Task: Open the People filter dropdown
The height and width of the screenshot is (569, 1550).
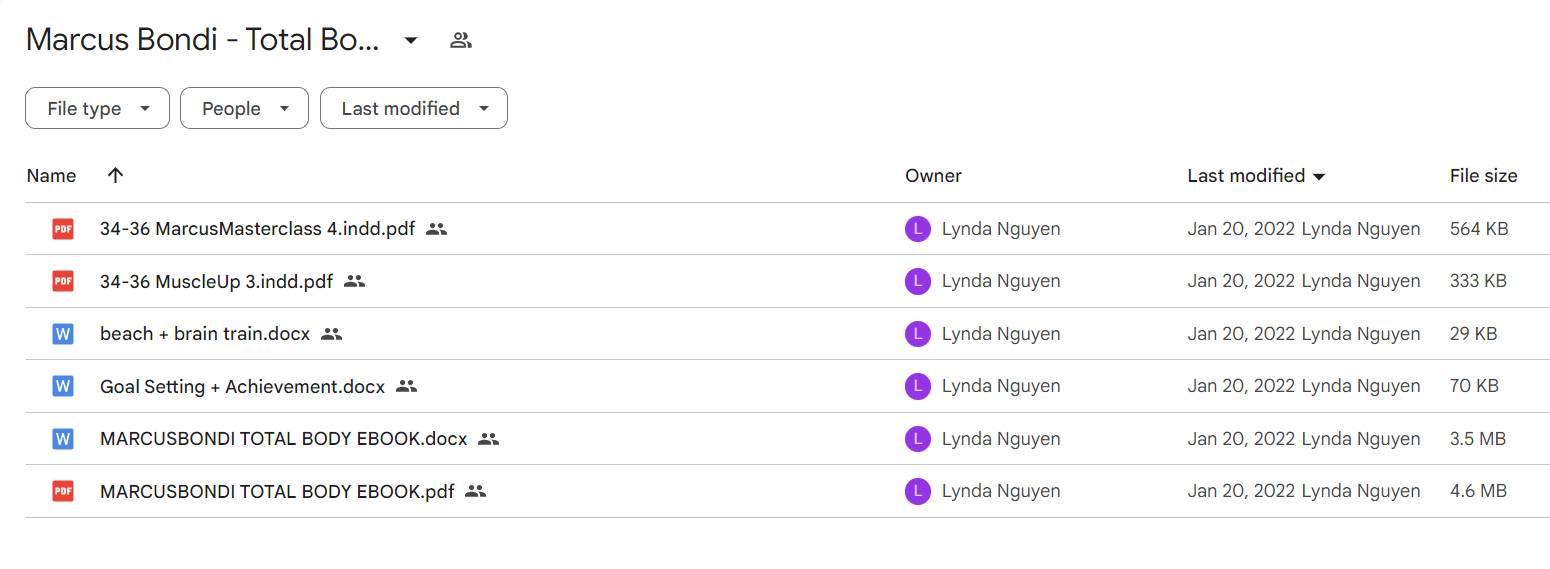Action: click(x=244, y=109)
